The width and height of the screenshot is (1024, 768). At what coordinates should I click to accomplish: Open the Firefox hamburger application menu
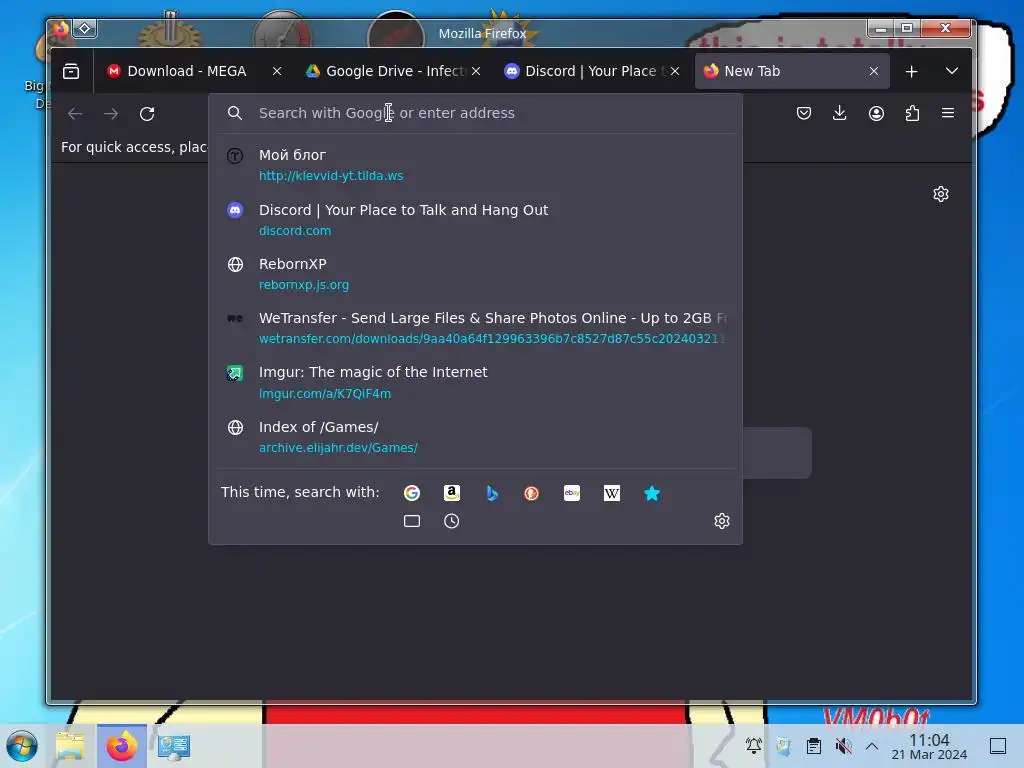[x=948, y=113]
